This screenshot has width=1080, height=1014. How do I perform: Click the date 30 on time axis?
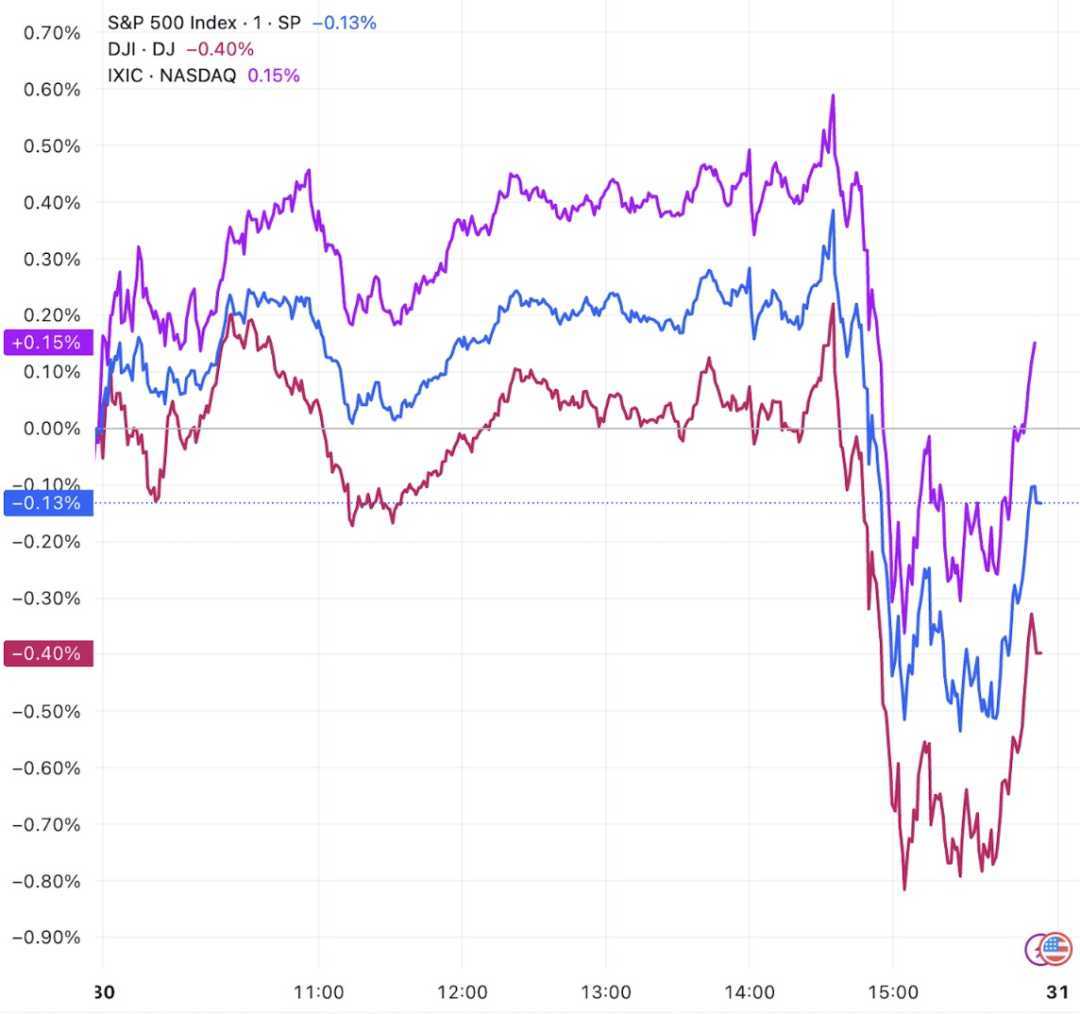tap(101, 992)
